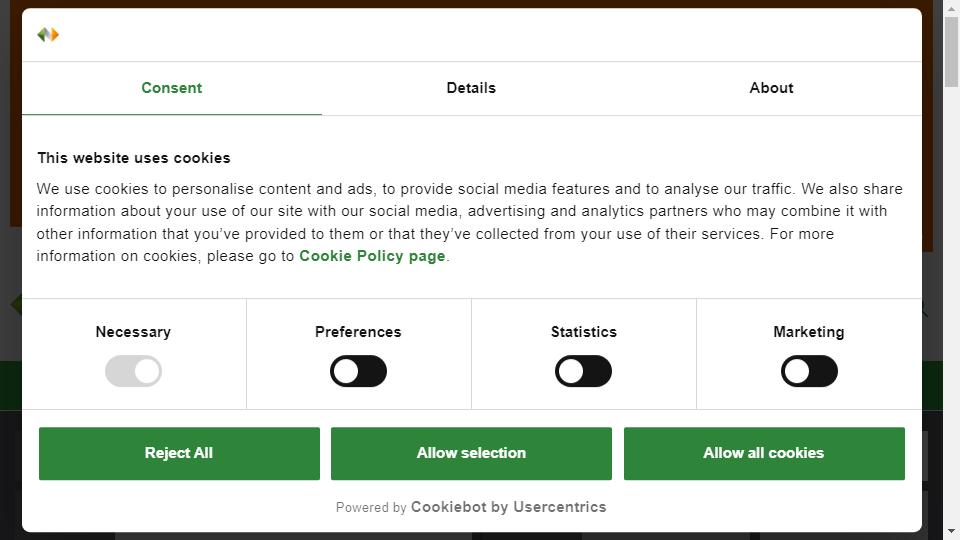Image resolution: width=960 pixels, height=540 pixels.
Task: Accept with Allow all cookies button
Action: pos(764,453)
